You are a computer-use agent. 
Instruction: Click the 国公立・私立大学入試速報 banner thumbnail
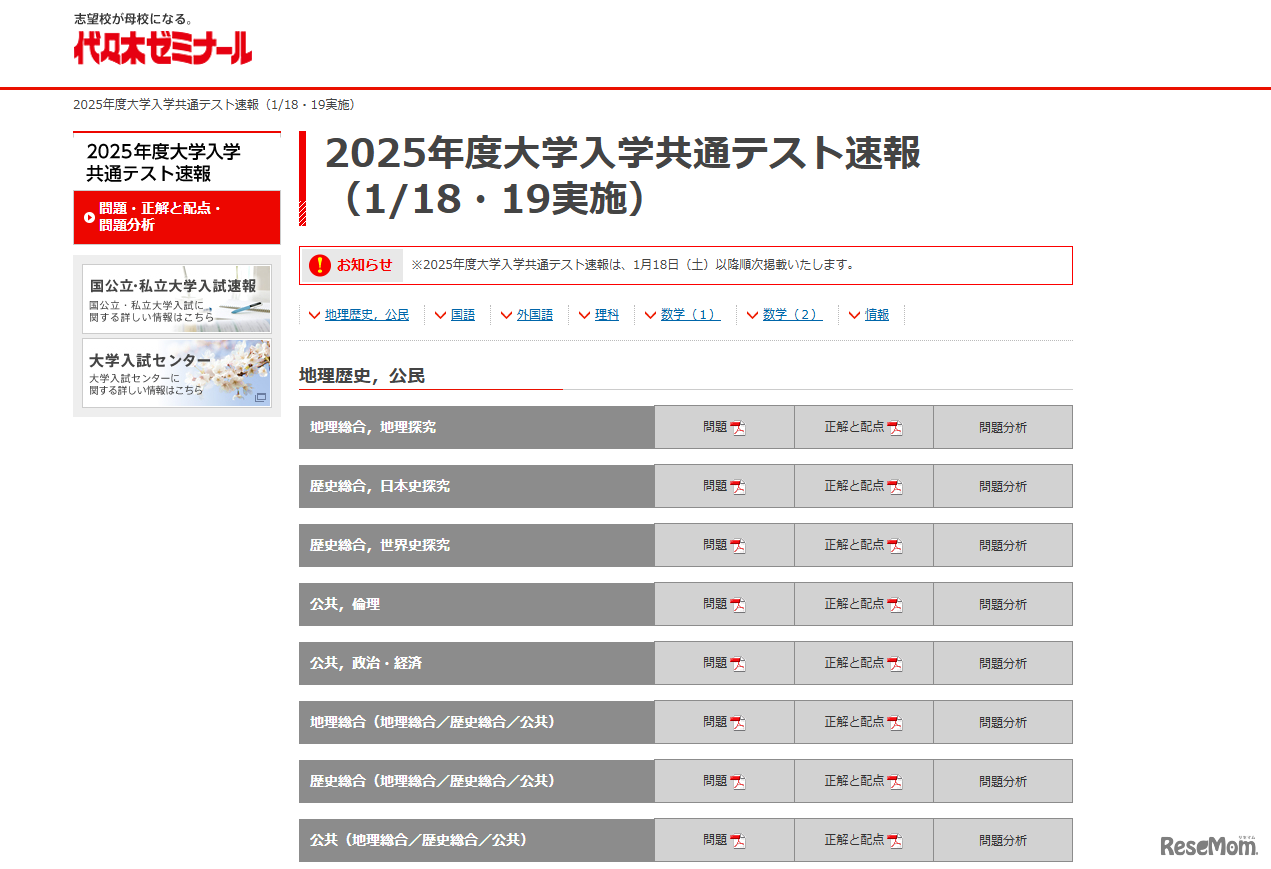point(176,297)
